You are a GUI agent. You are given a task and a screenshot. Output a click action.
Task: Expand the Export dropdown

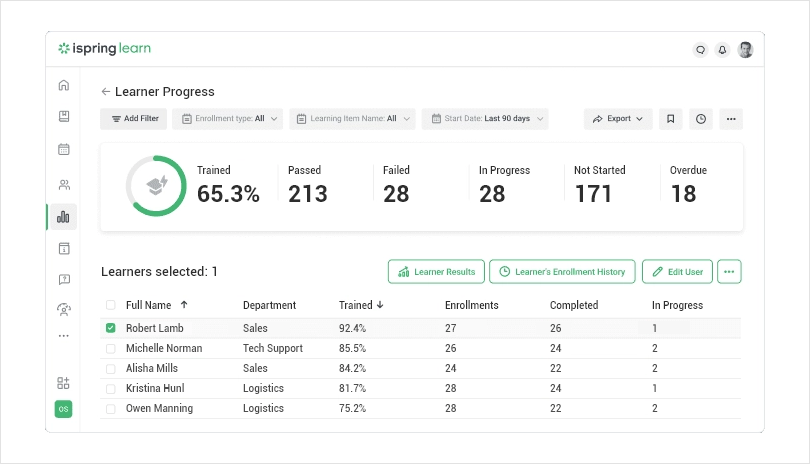coord(618,119)
